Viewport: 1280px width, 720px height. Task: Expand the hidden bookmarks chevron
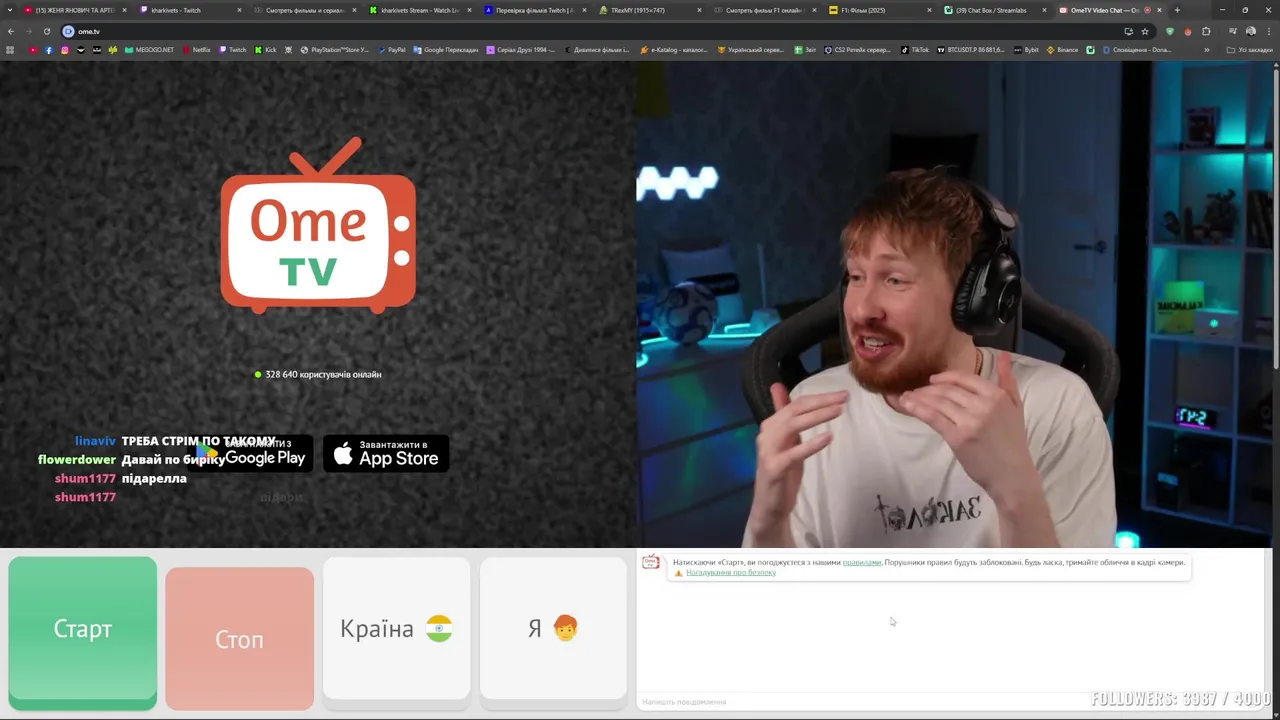coord(1206,49)
